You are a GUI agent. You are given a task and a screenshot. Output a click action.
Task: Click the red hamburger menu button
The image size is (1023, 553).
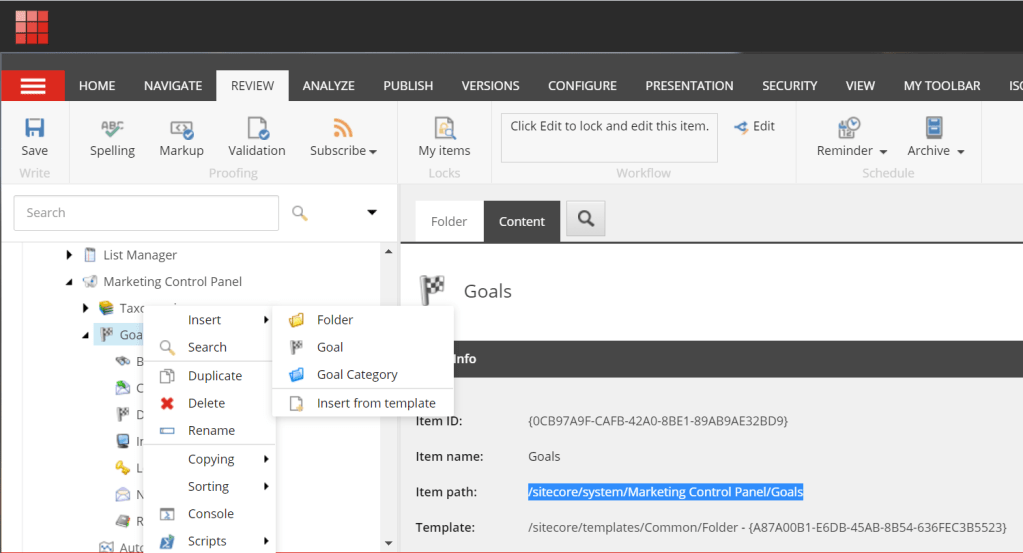pos(33,85)
